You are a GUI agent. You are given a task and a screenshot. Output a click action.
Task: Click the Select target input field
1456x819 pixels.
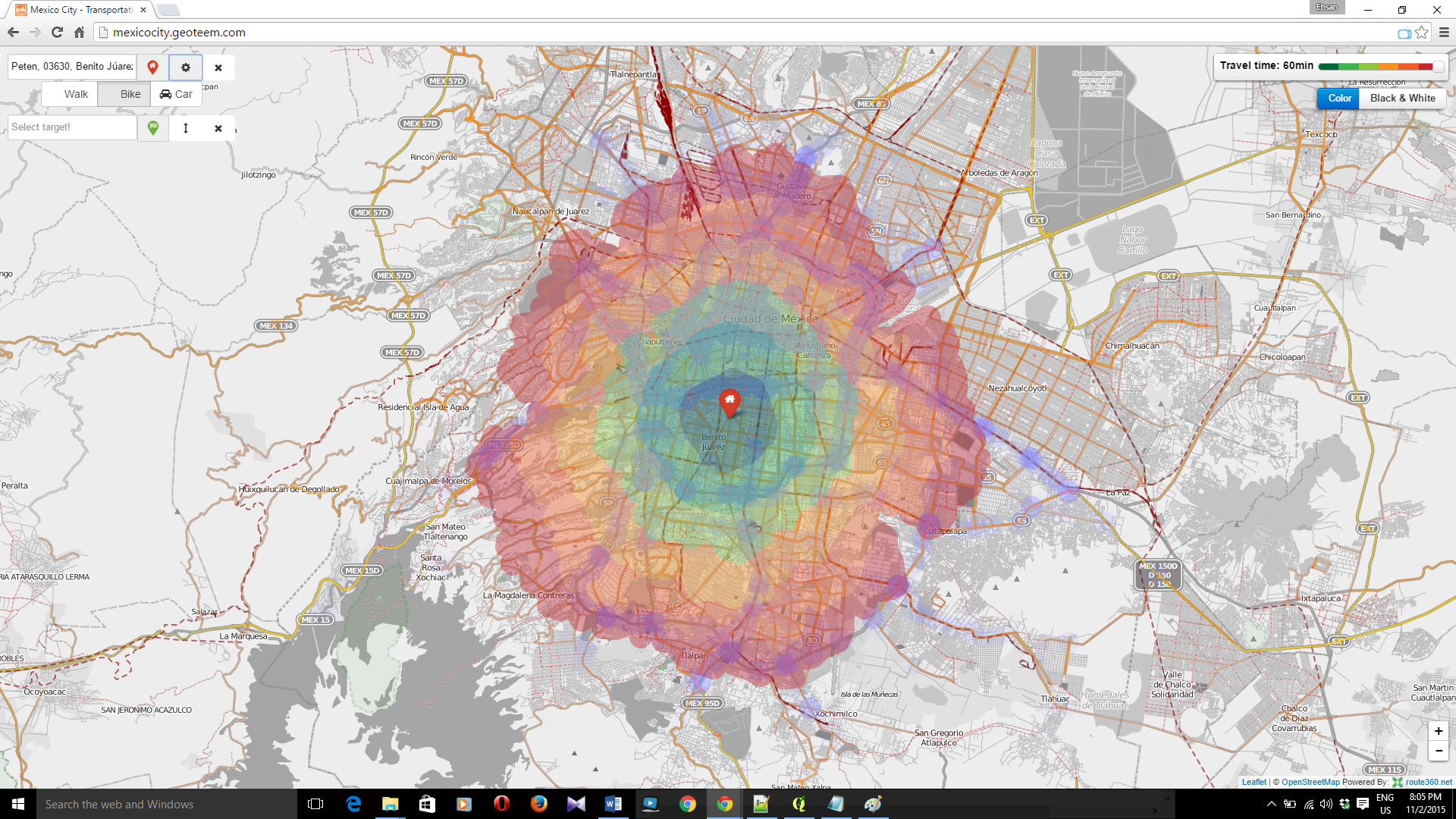[72, 127]
